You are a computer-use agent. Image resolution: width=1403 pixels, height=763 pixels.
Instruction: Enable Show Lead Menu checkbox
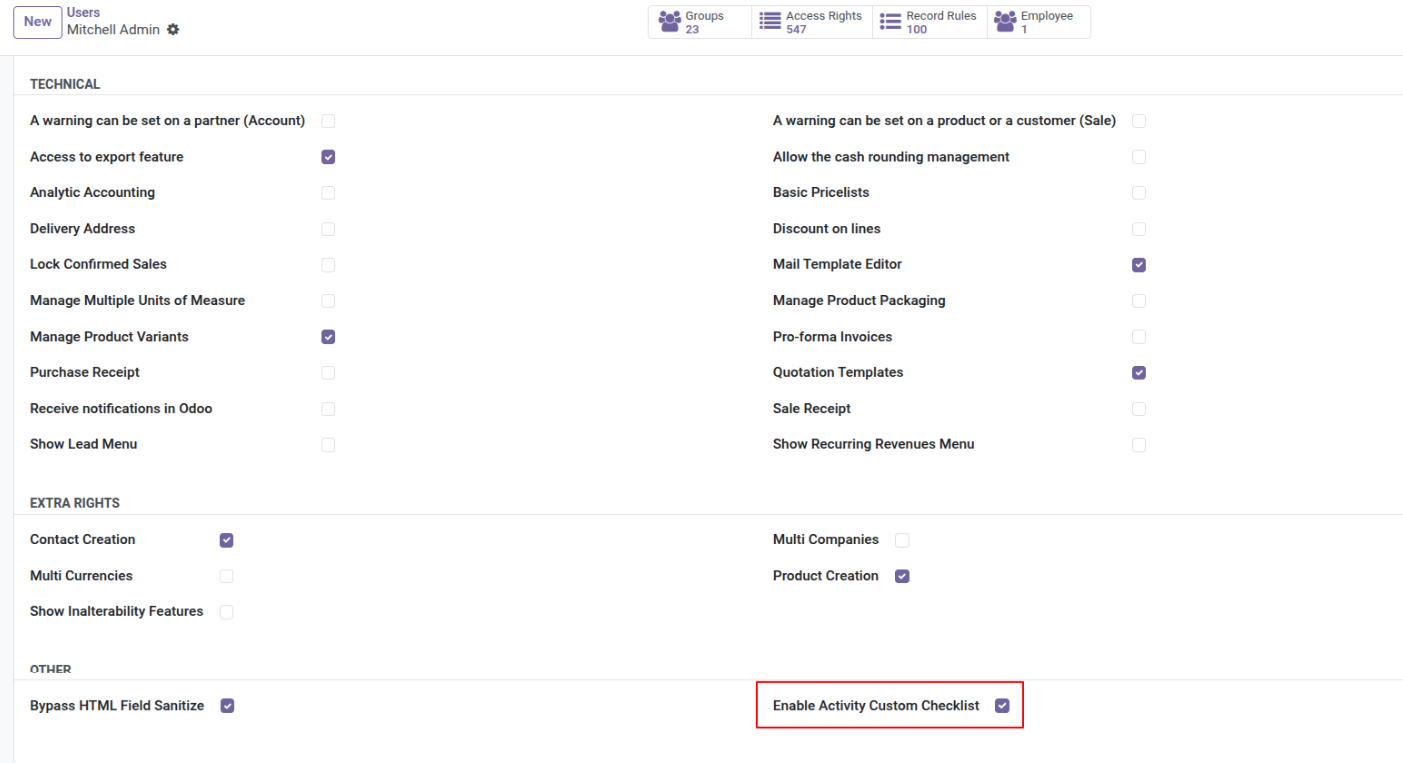(328, 445)
